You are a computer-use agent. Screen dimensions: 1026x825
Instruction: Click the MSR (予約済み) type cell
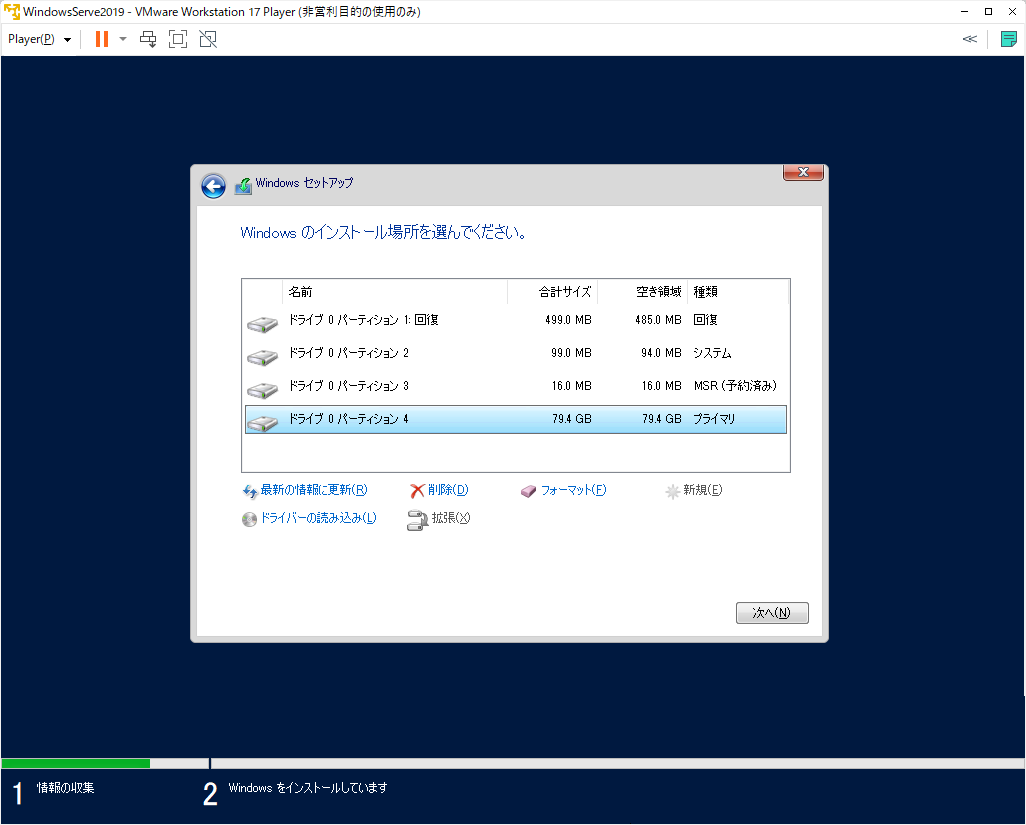pos(735,386)
